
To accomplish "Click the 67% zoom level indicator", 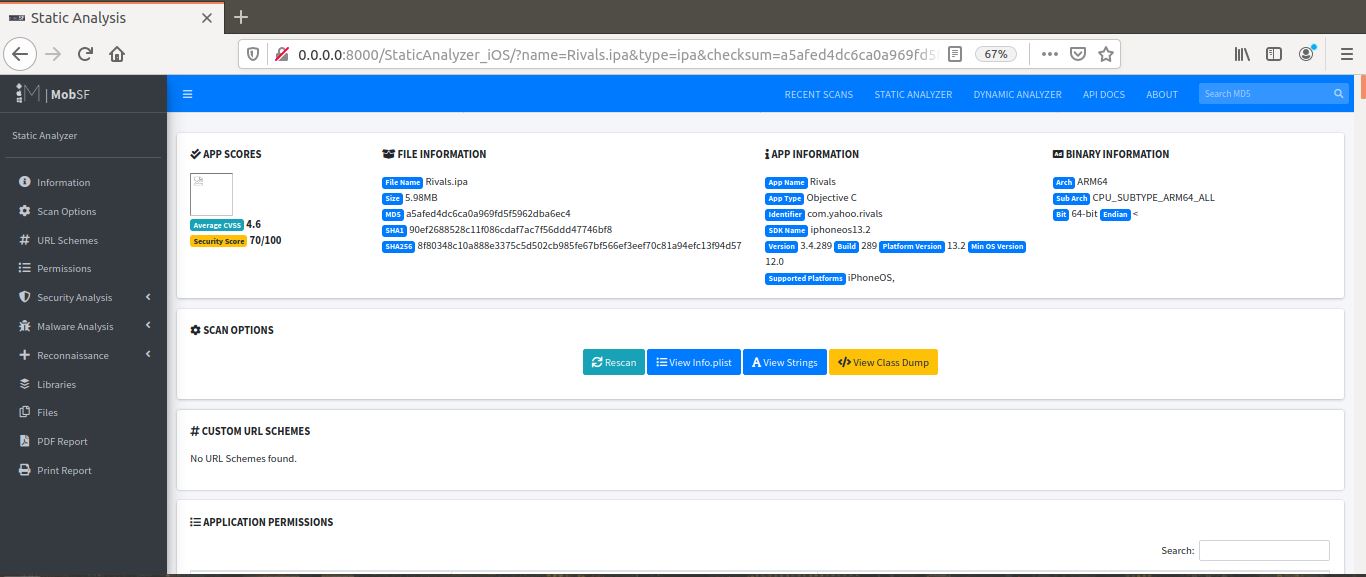I will [x=996, y=54].
